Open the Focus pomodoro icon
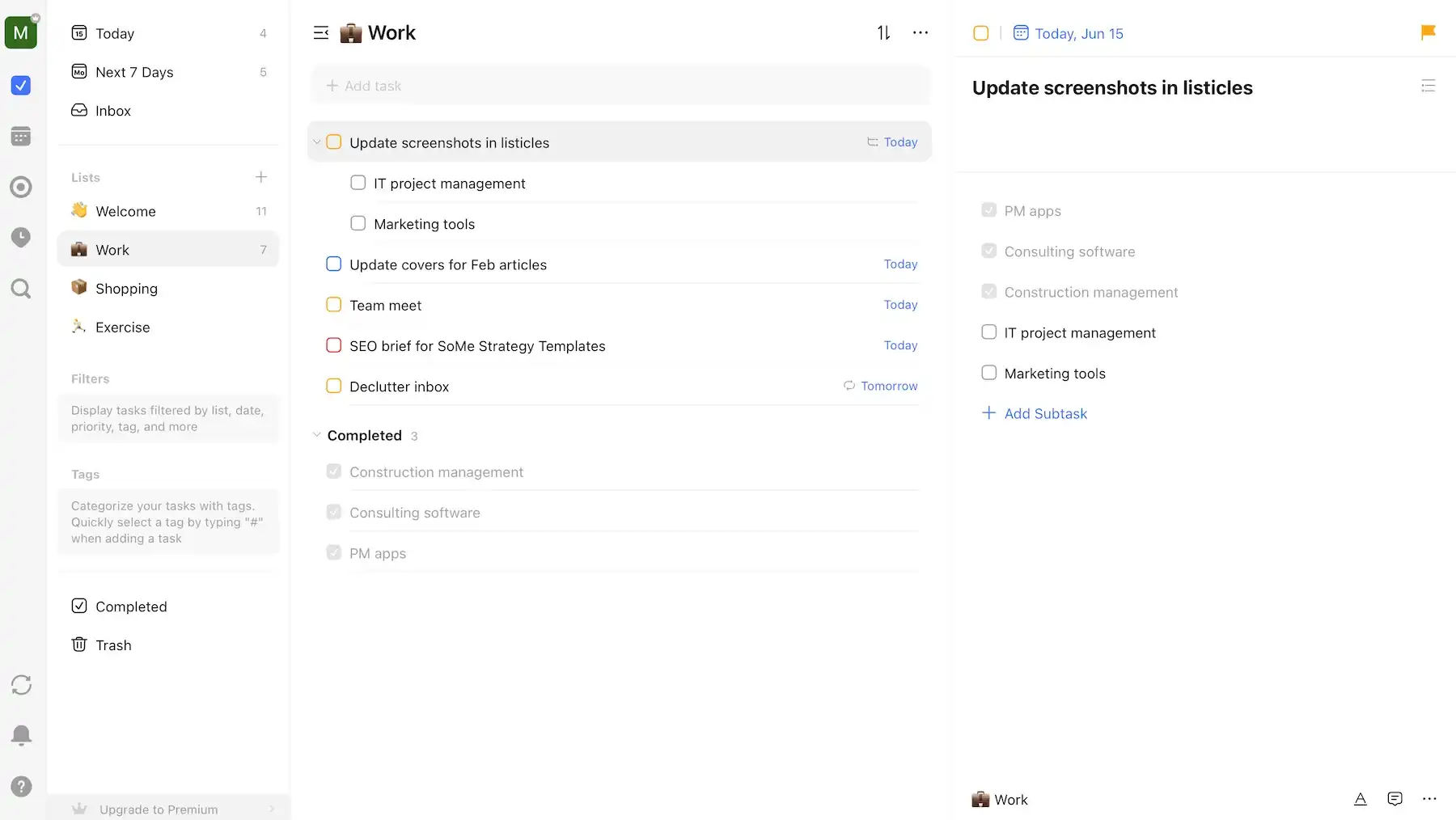Viewport: 1456px width, 820px height. 21,187
